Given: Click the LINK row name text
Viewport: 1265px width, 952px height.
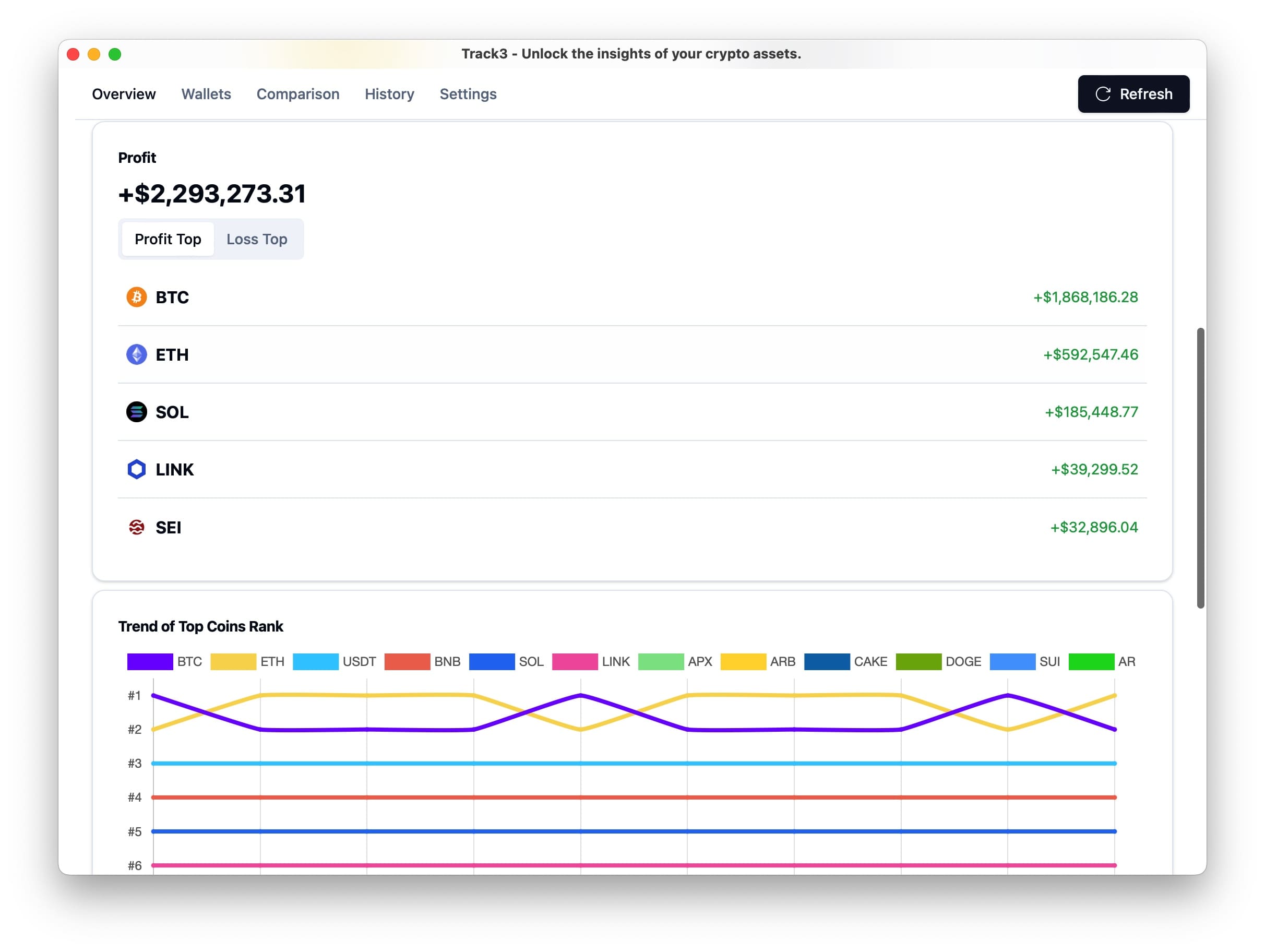Looking at the screenshot, I should click(x=174, y=469).
